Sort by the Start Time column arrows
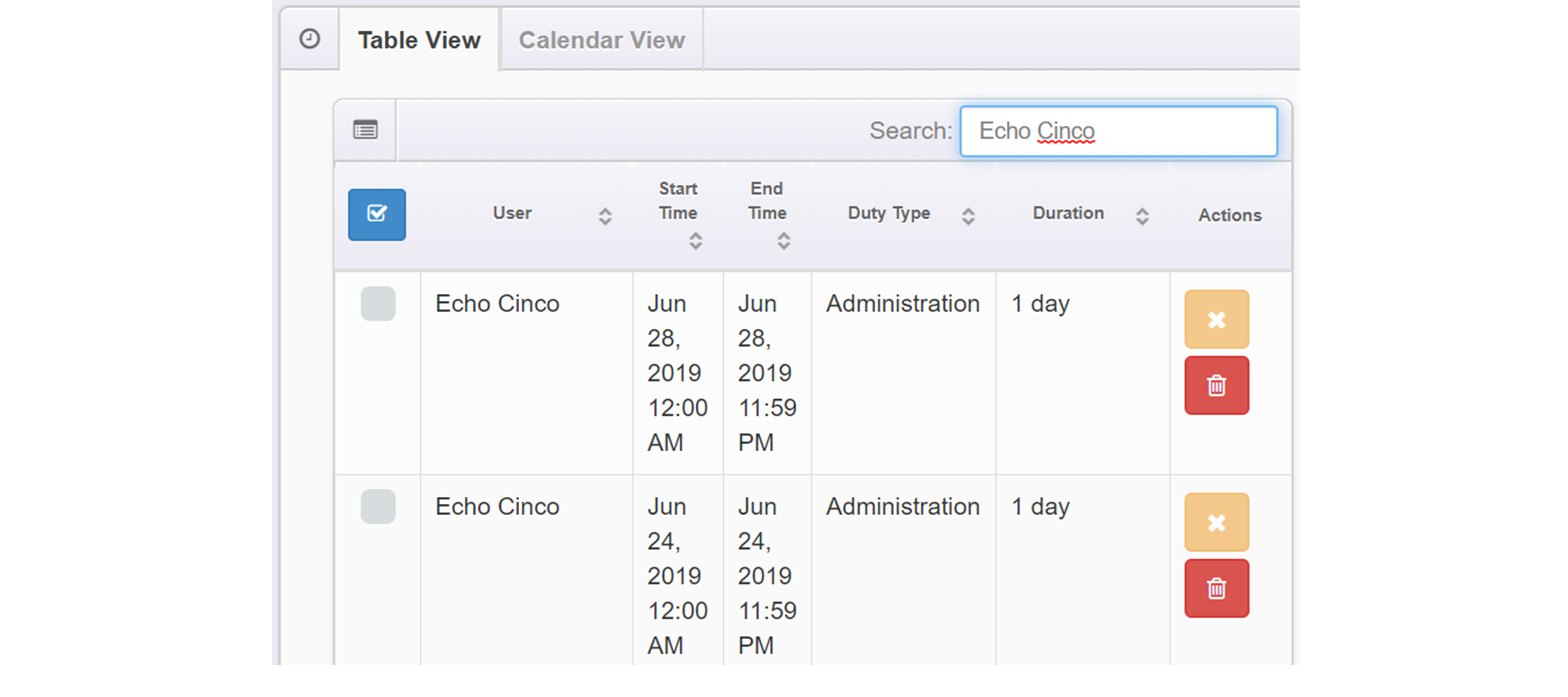This screenshot has height=697, width=1568. click(x=695, y=241)
